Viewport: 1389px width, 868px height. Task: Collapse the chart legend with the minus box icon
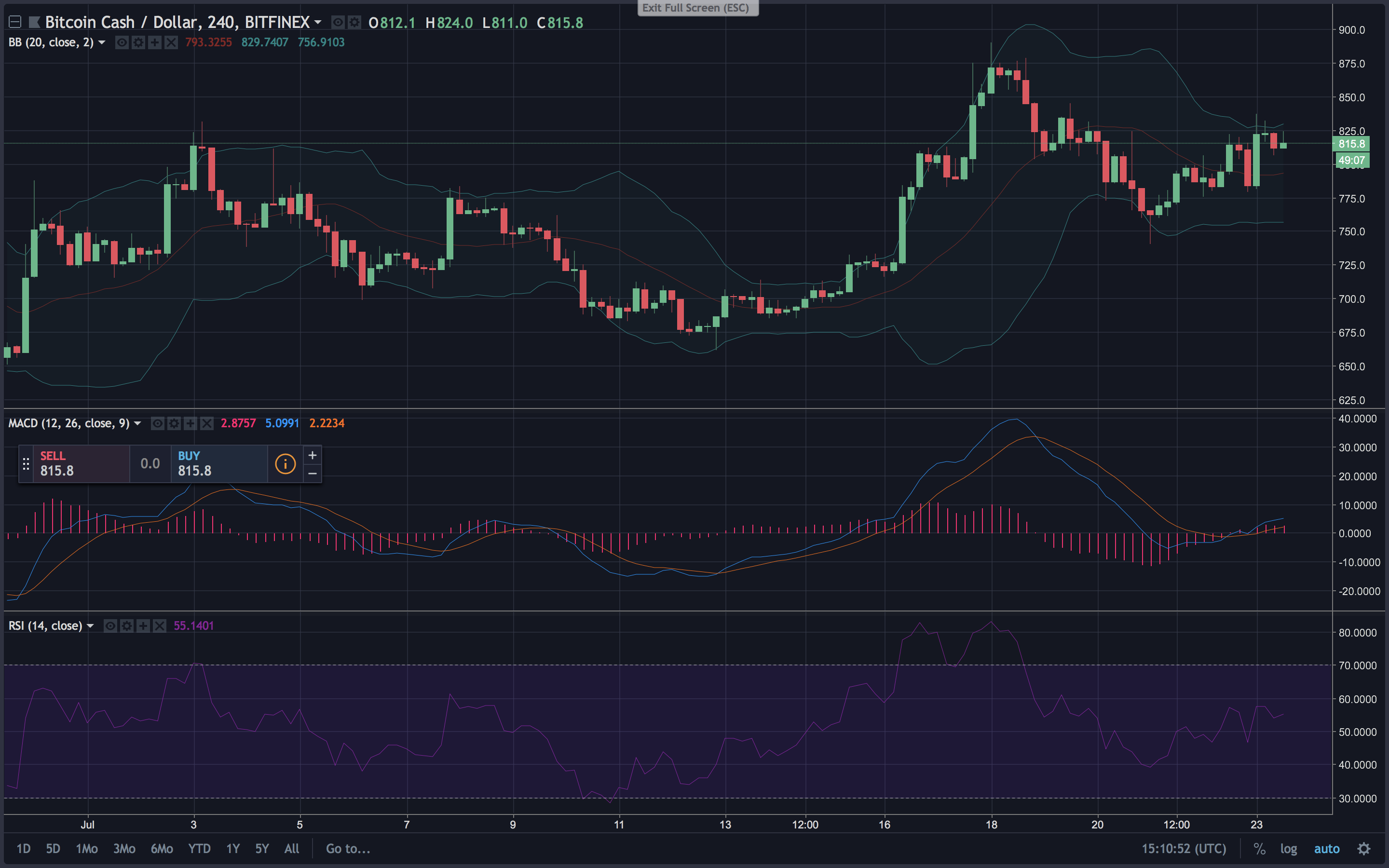[x=15, y=22]
